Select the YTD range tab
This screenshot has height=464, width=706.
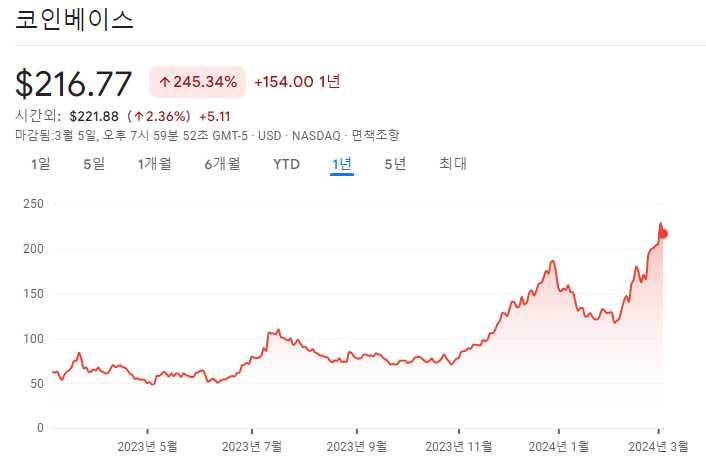click(286, 164)
